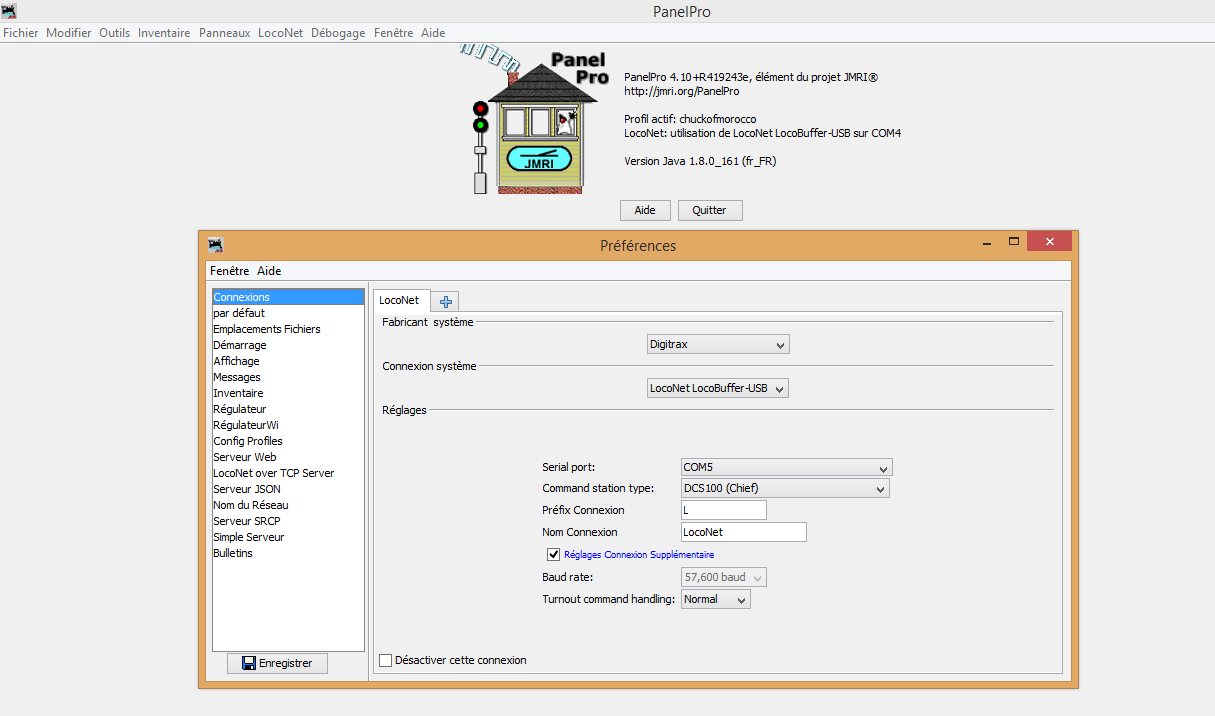Screen dimensions: 1215x716
Task: Click the PanelPro JMRI logo image
Action: pos(534,118)
